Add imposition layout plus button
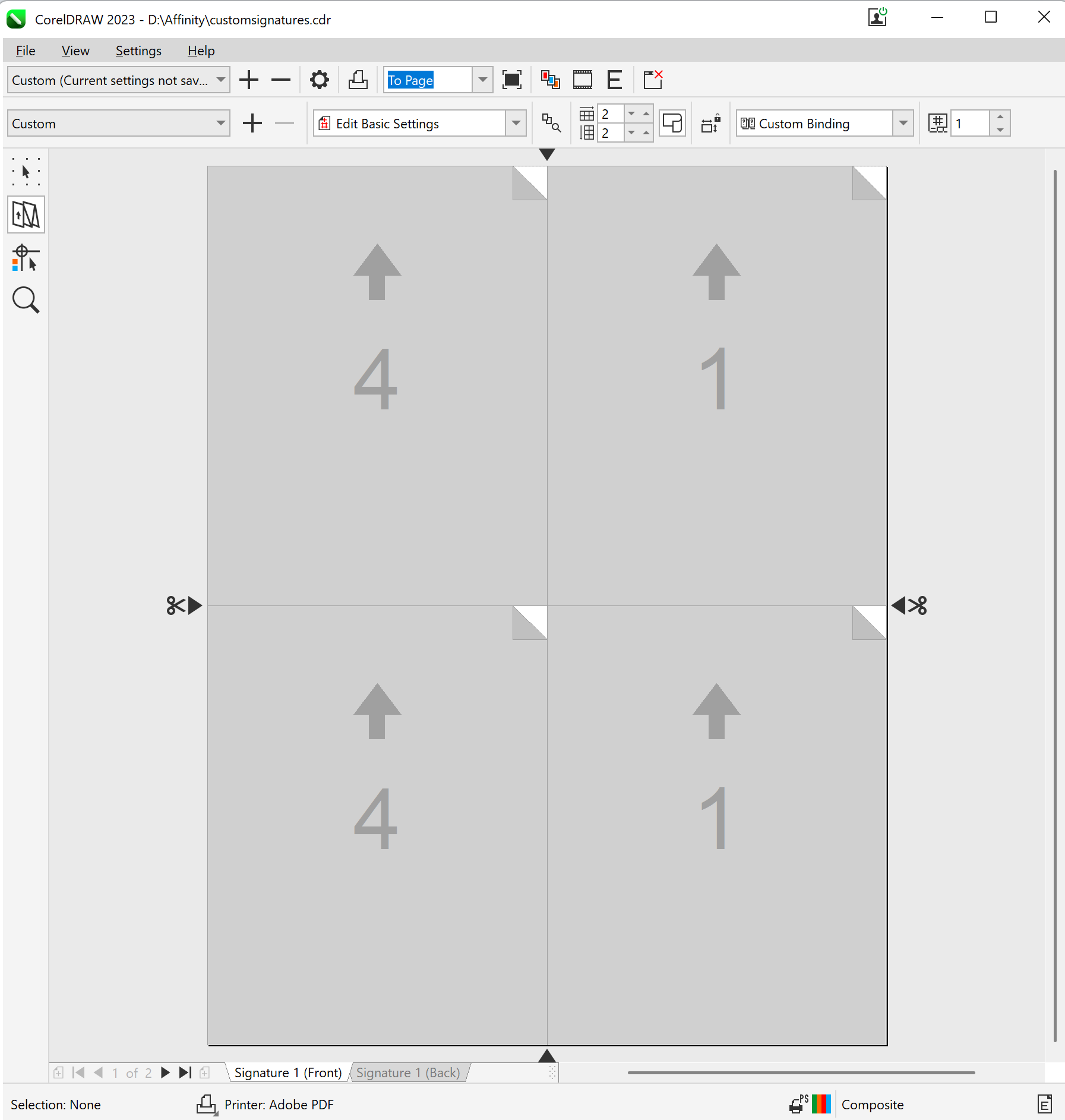This screenshot has height=1120, width=1065. [252, 123]
